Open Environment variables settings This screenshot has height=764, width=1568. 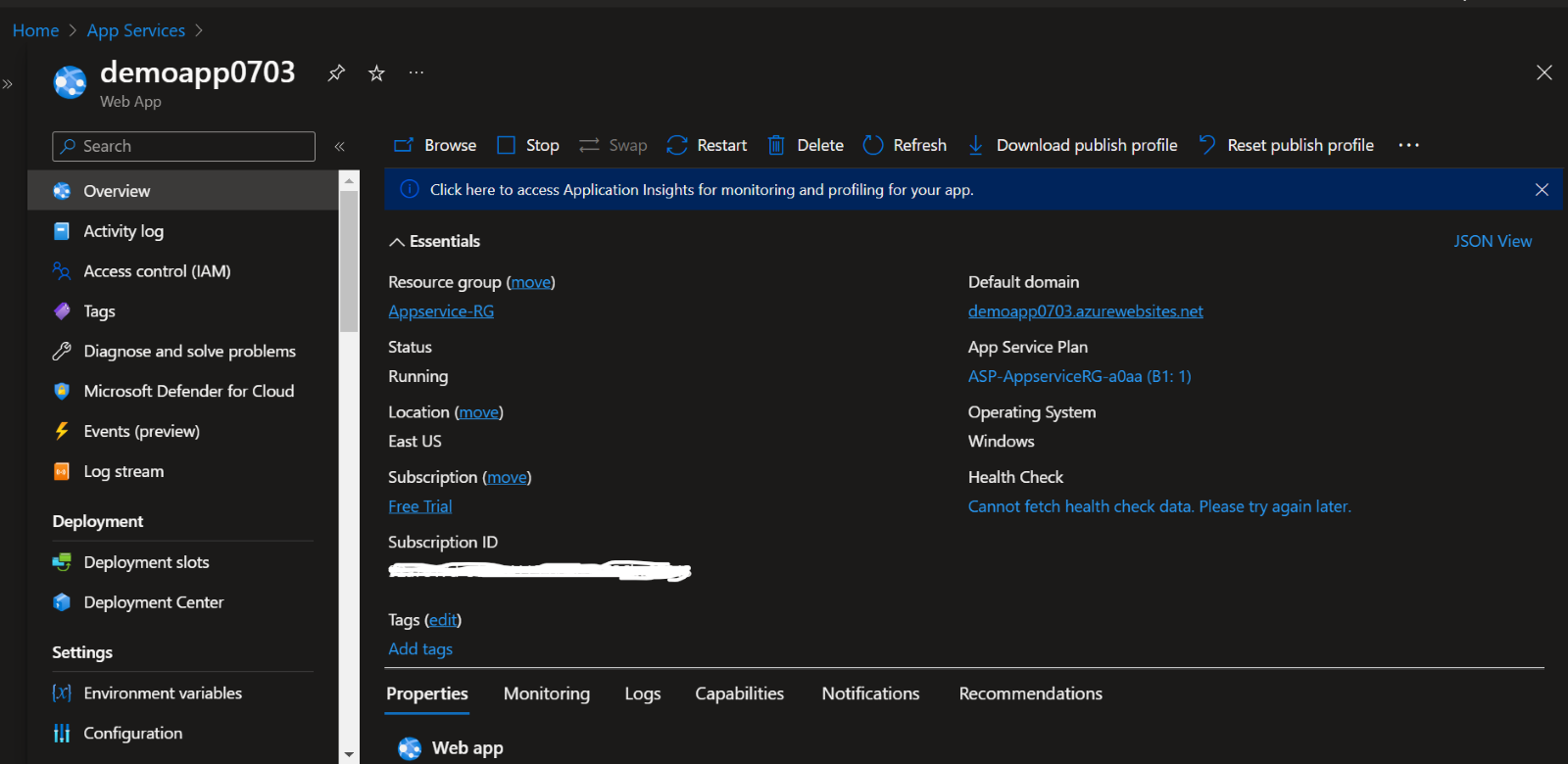(x=182, y=693)
